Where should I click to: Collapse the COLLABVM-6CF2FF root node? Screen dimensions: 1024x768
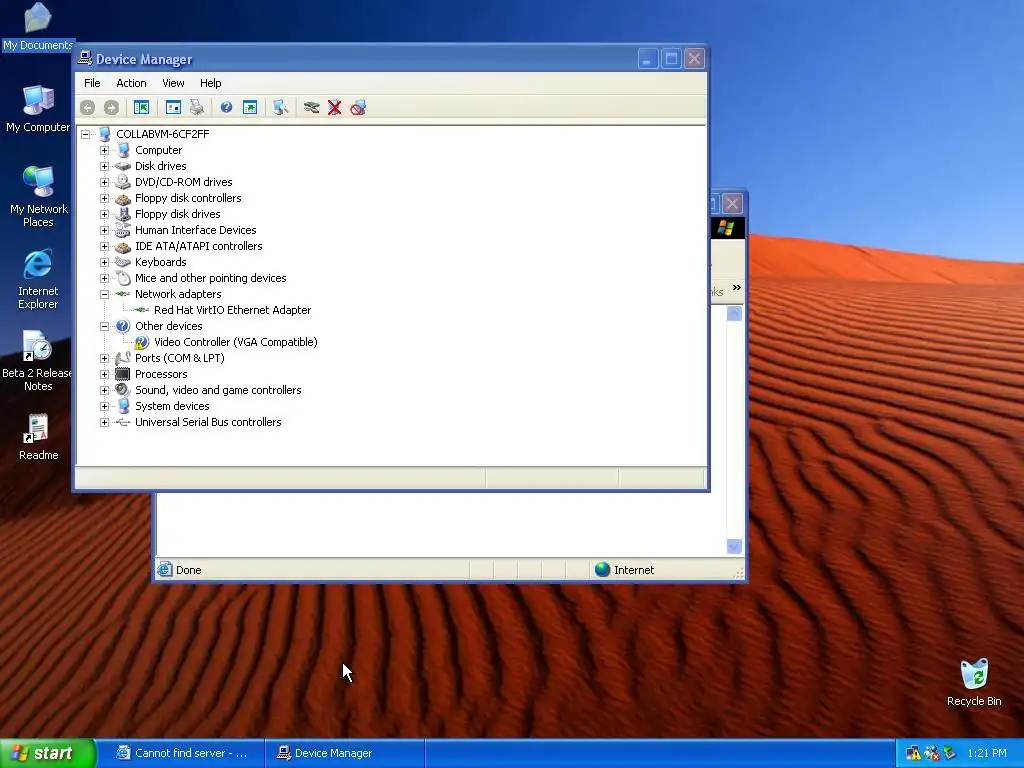coord(86,135)
